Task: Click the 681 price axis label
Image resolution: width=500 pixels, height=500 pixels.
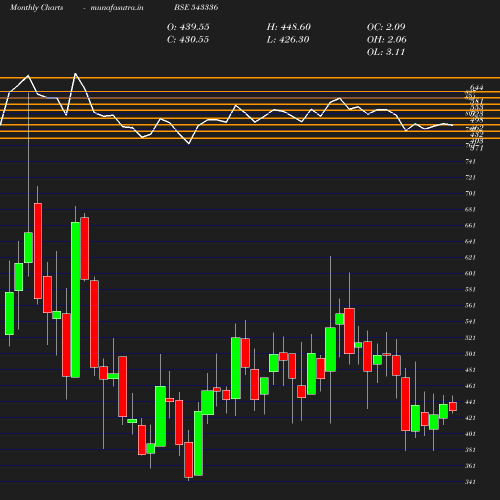Action: coord(470,210)
